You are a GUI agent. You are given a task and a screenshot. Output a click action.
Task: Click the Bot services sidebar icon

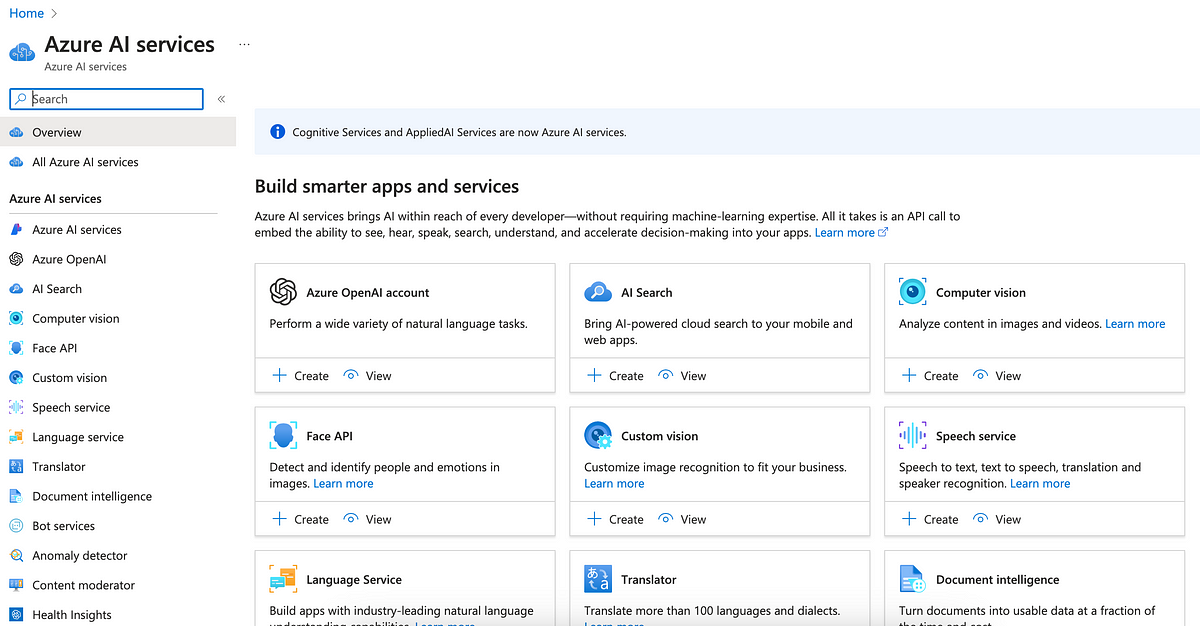click(16, 526)
